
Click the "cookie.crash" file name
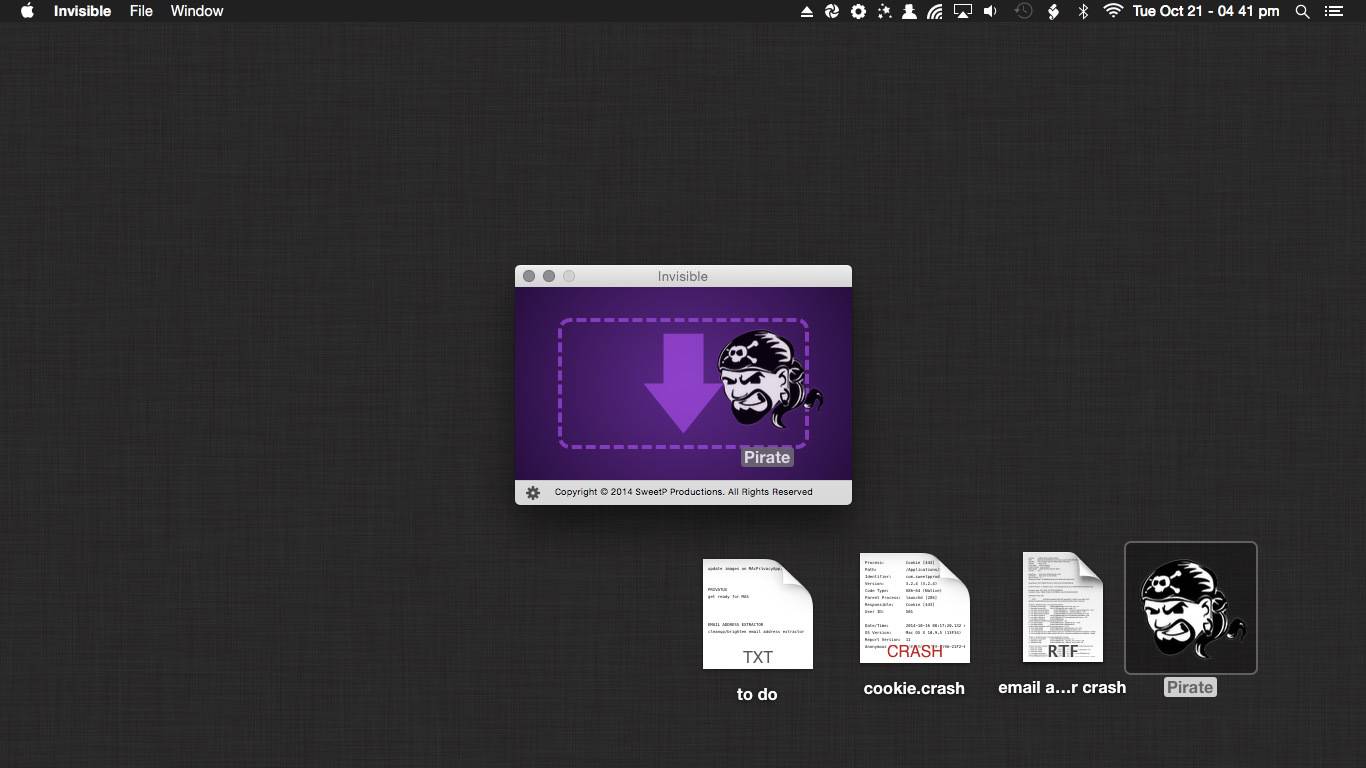point(914,688)
